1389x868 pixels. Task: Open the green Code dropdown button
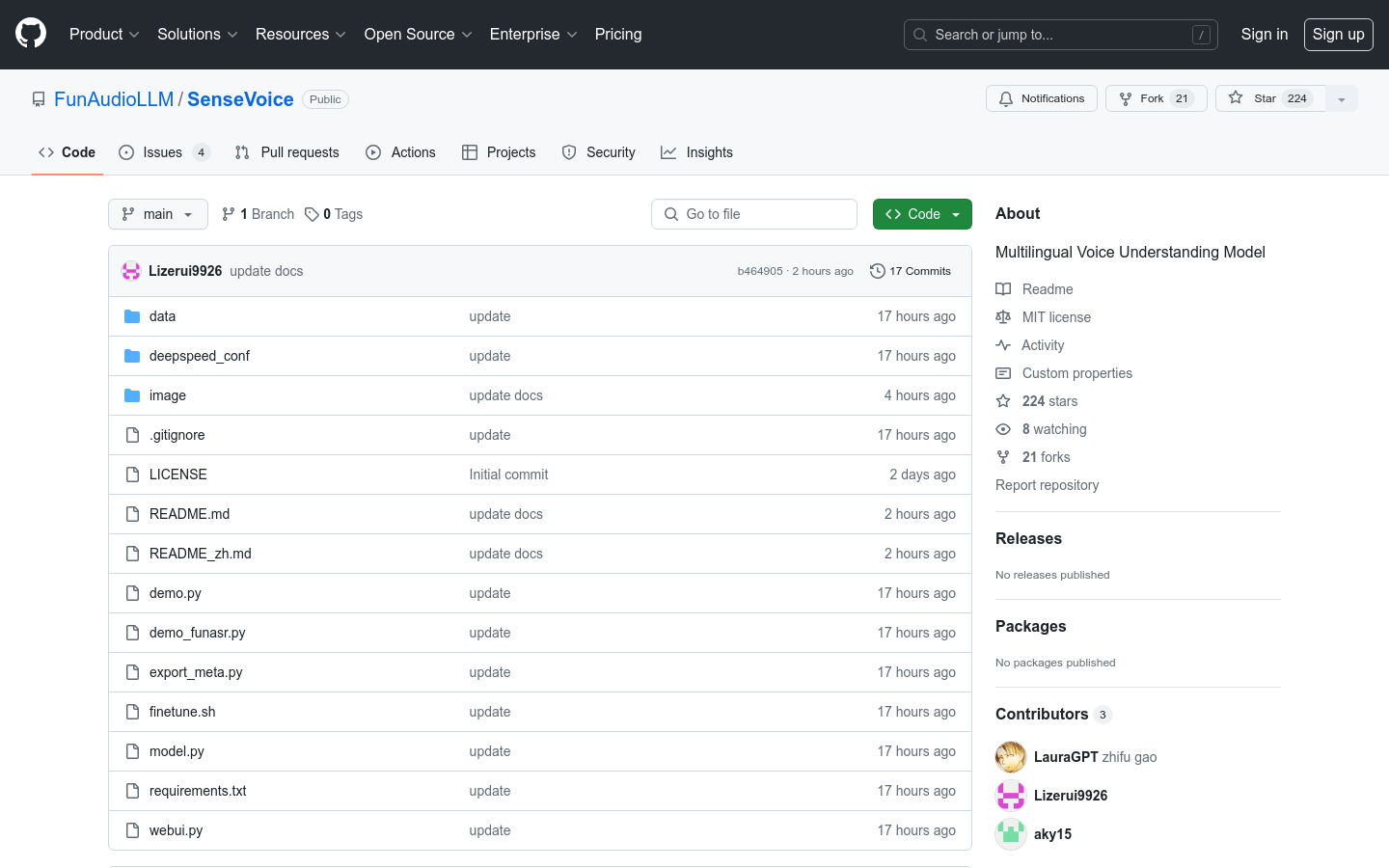922,214
